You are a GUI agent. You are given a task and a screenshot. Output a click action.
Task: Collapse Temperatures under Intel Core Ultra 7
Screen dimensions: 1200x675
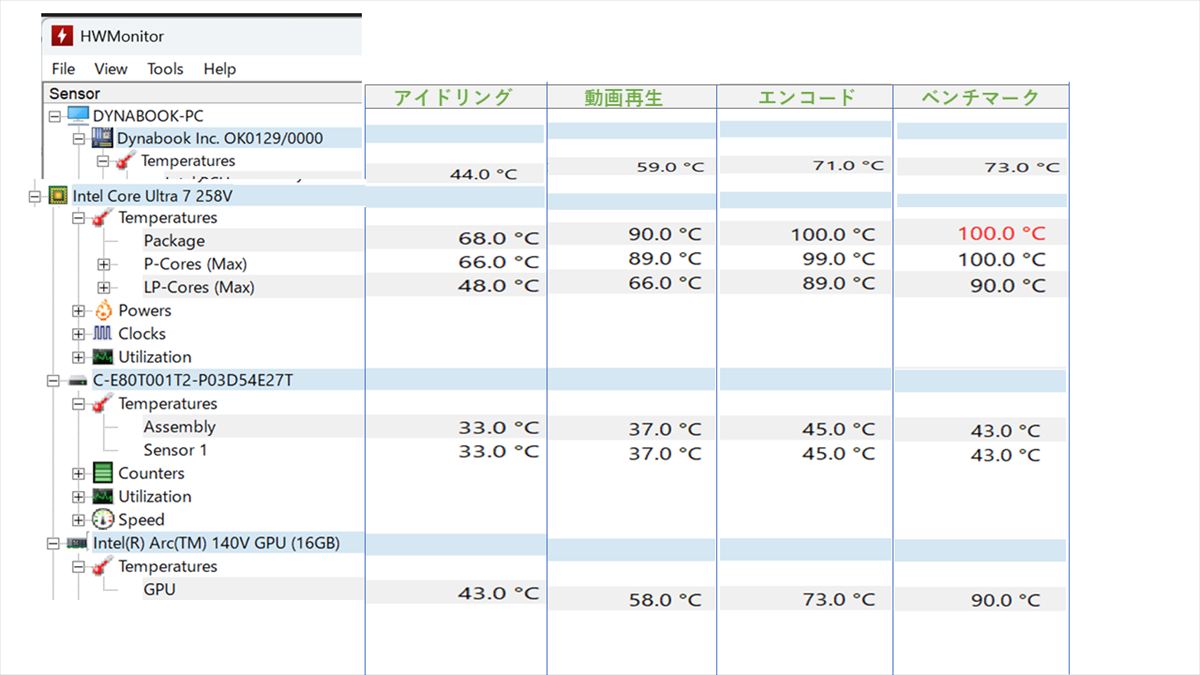(79, 218)
